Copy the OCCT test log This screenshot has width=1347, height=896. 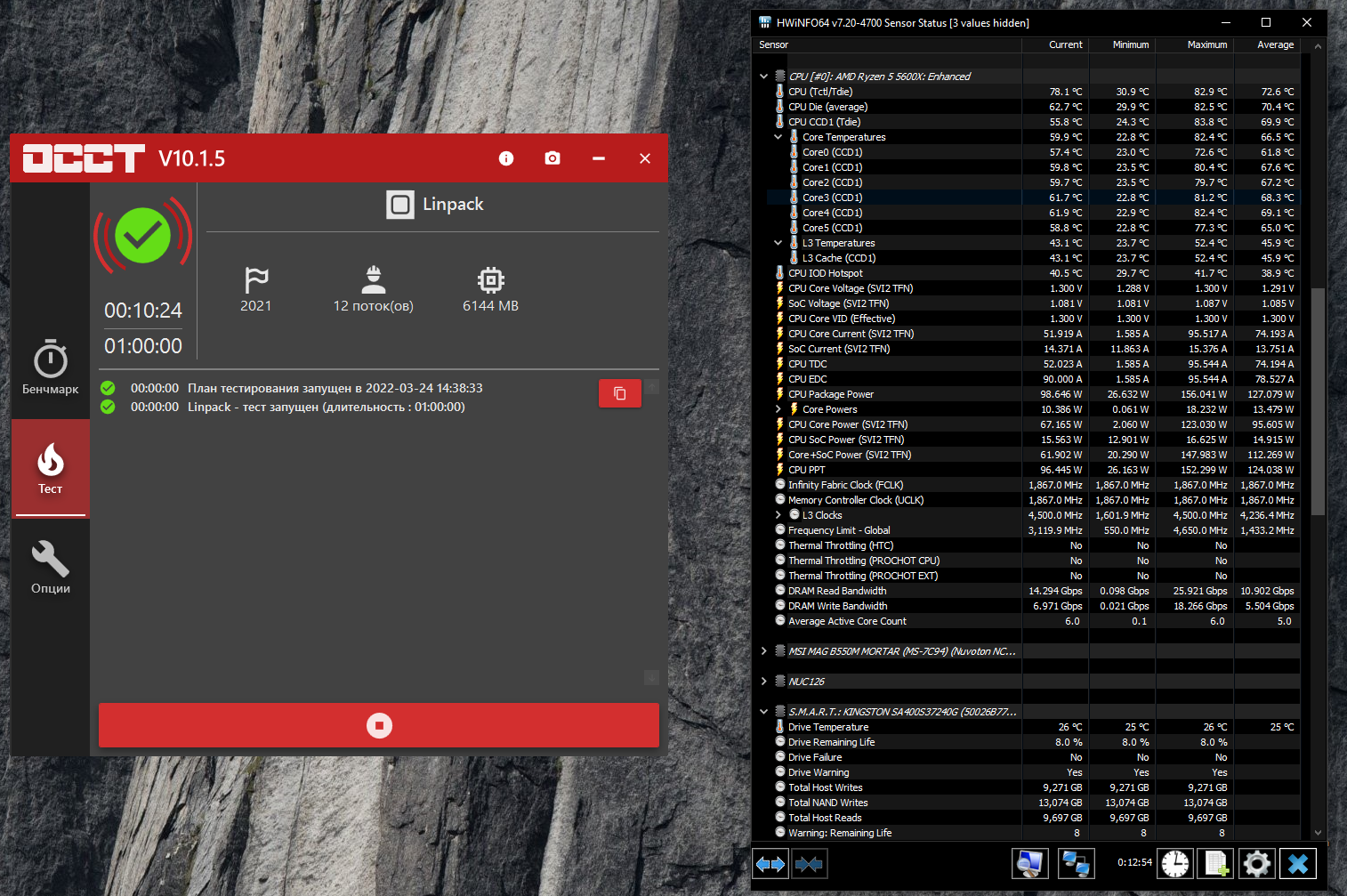[620, 393]
